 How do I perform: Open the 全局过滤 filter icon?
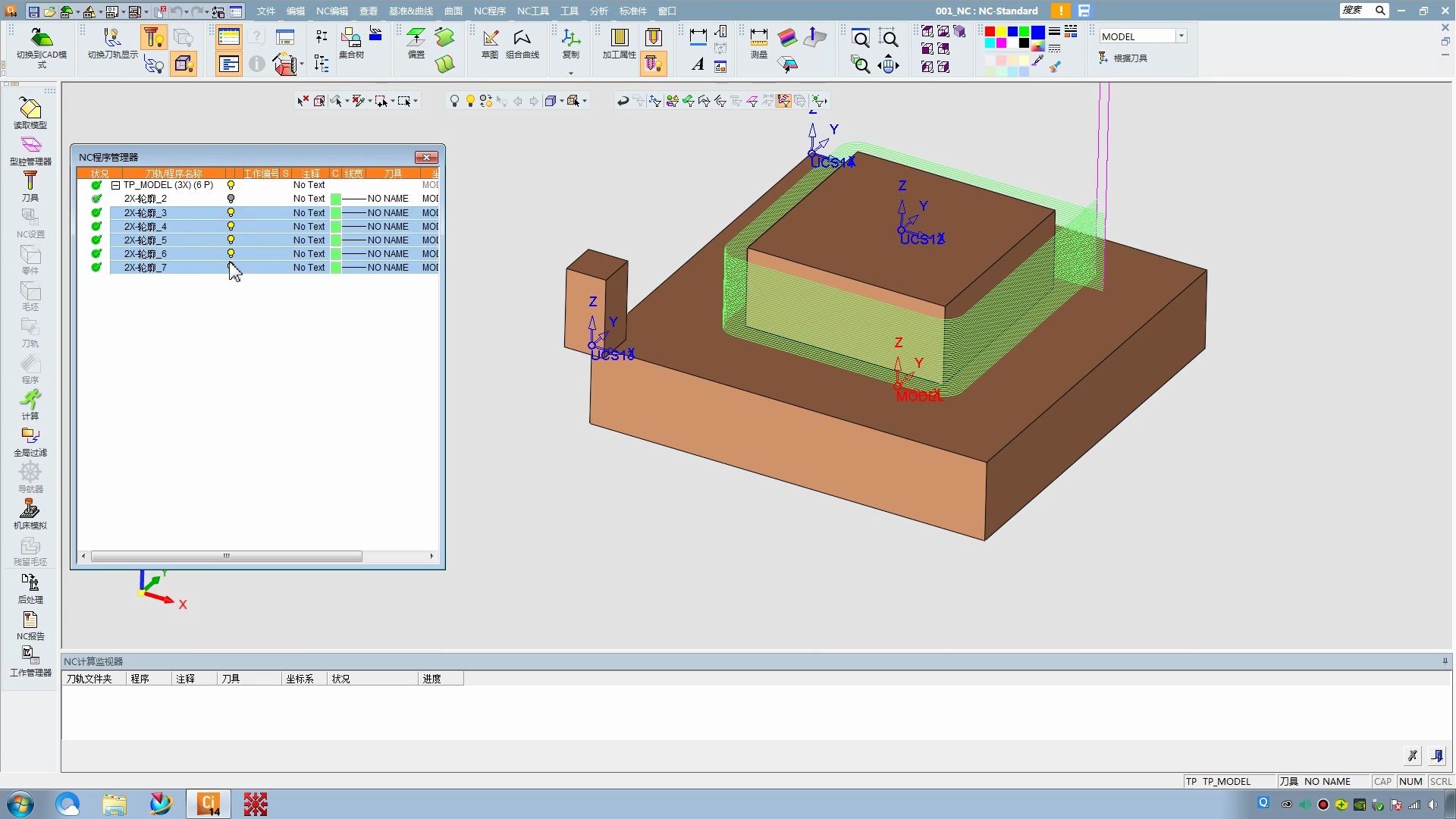click(x=30, y=440)
